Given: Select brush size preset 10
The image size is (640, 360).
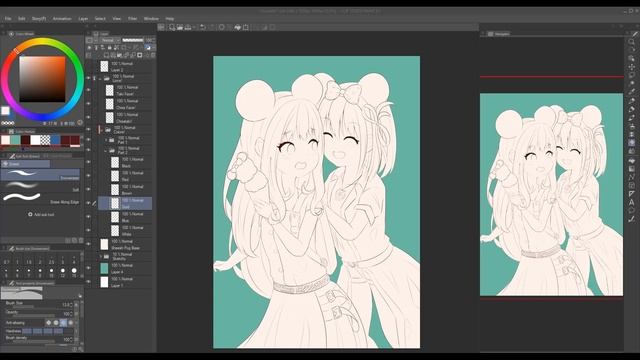Looking at the screenshot, I should pos(51,272).
